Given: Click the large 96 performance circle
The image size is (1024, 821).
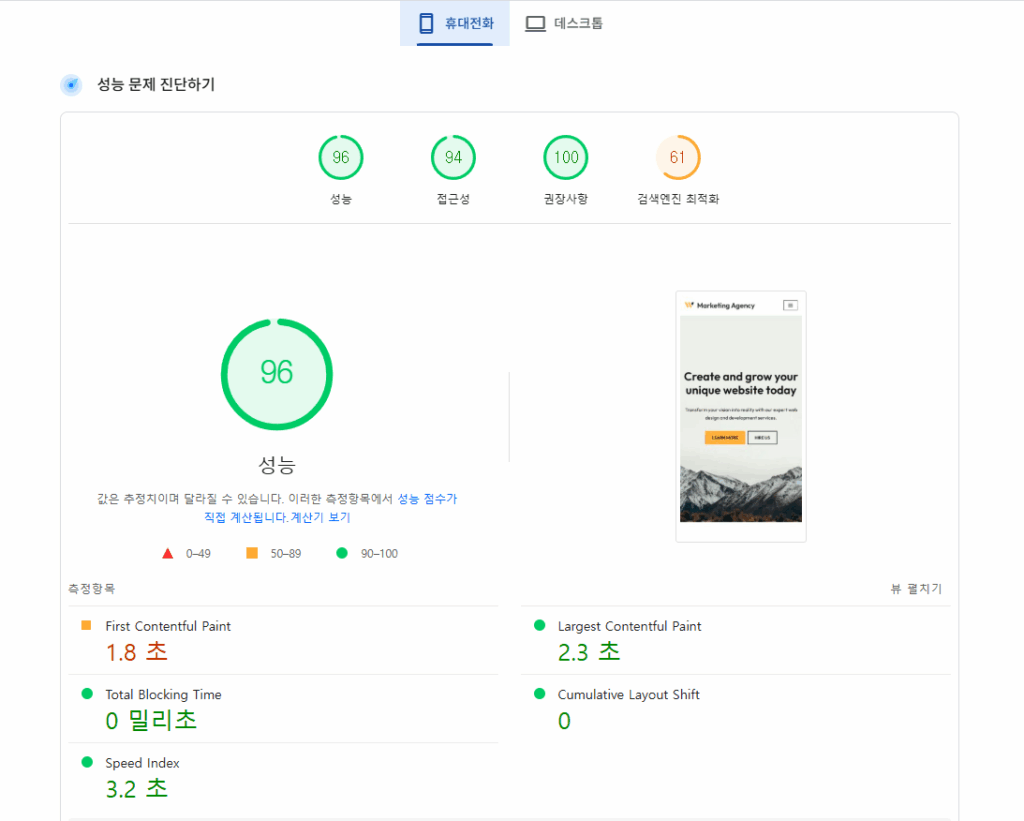Looking at the screenshot, I should [276, 374].
